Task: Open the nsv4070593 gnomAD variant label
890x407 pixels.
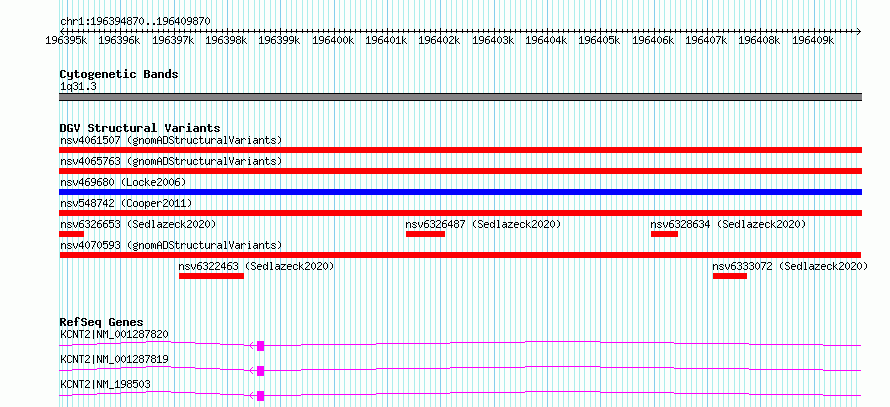Action: (171, 245)
